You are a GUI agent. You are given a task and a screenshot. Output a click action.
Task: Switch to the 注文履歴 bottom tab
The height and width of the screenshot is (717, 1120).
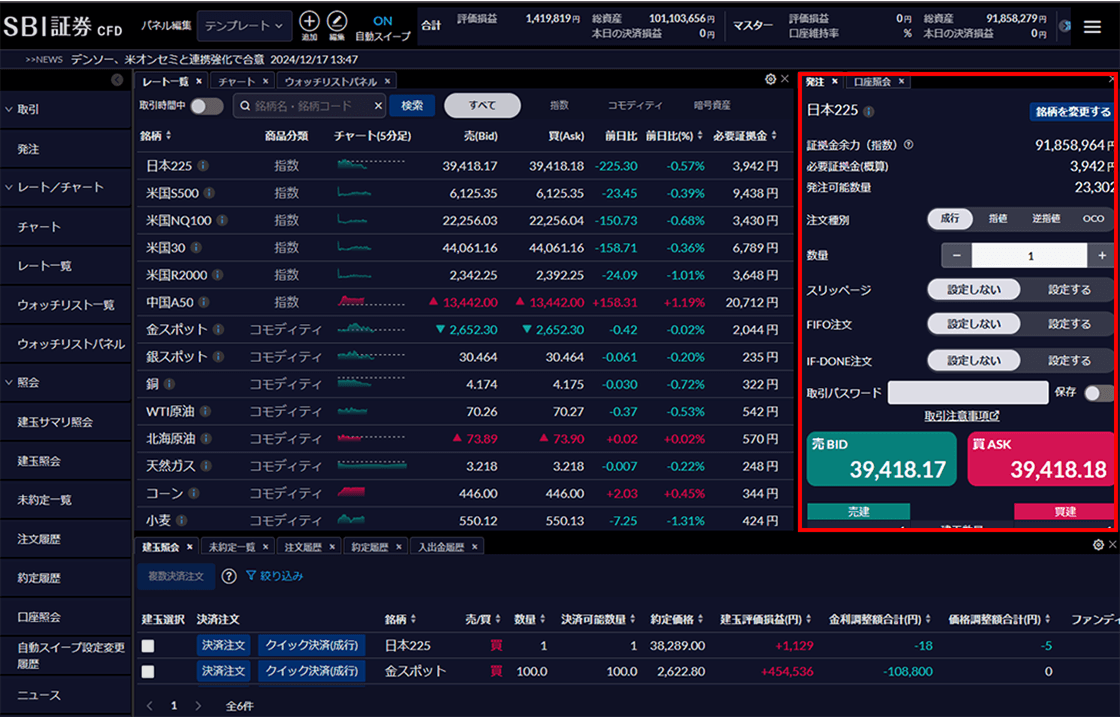pos(305,546)
